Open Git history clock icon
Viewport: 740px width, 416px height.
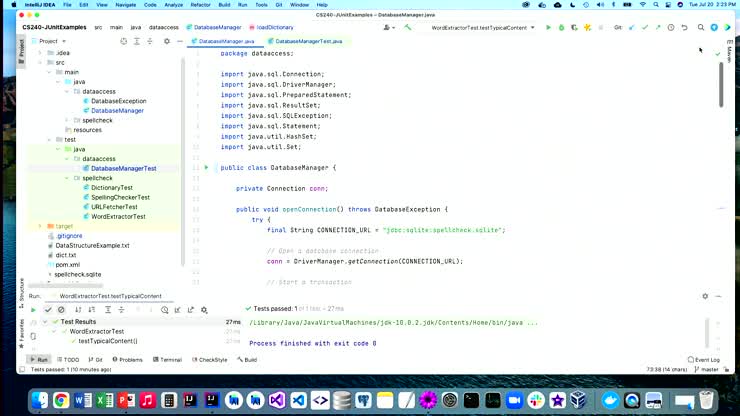click(671, 28)
